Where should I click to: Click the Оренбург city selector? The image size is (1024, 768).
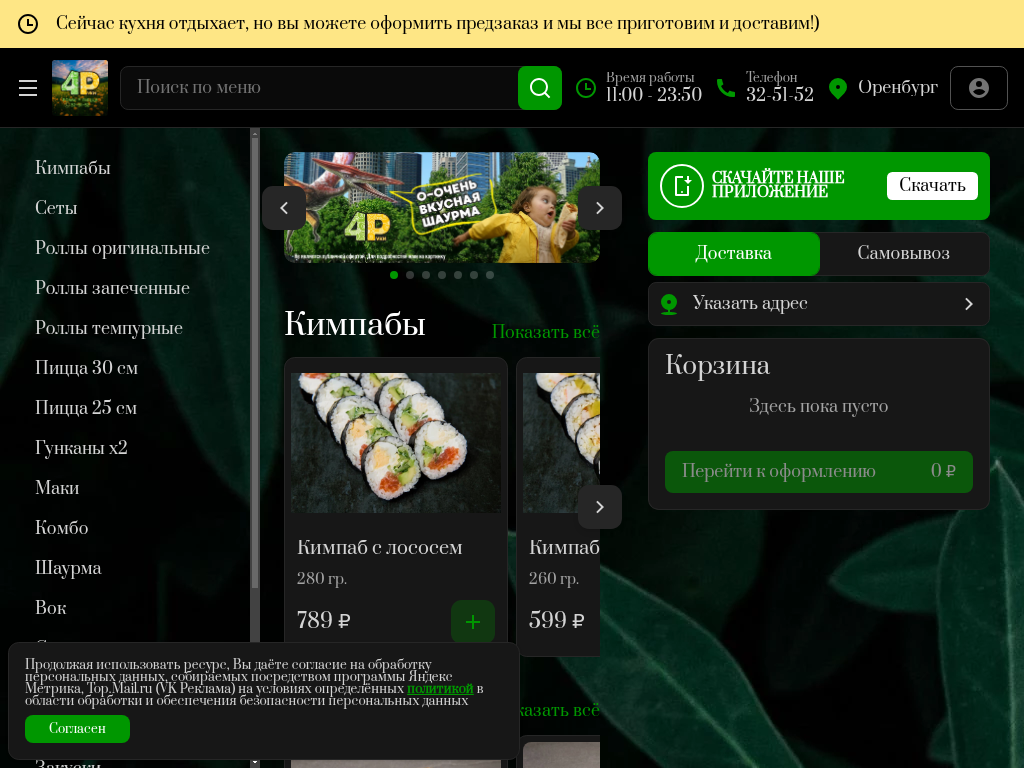pyautogui.click(x=898, y=88)
